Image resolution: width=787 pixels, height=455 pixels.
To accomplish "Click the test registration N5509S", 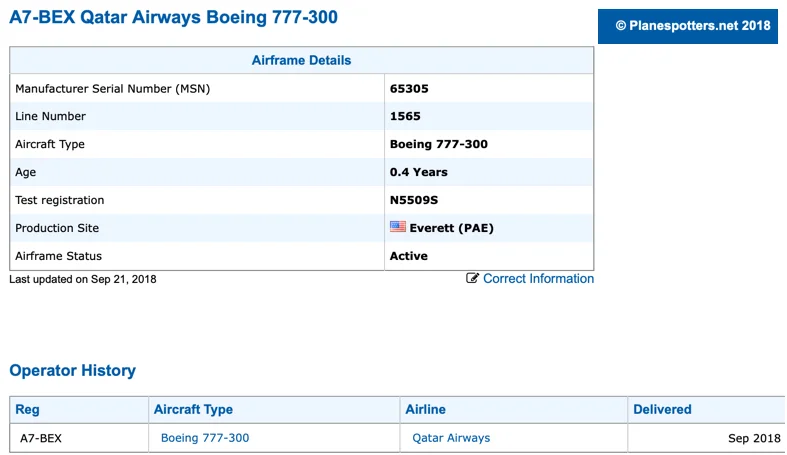I will [x=414, y=200].
